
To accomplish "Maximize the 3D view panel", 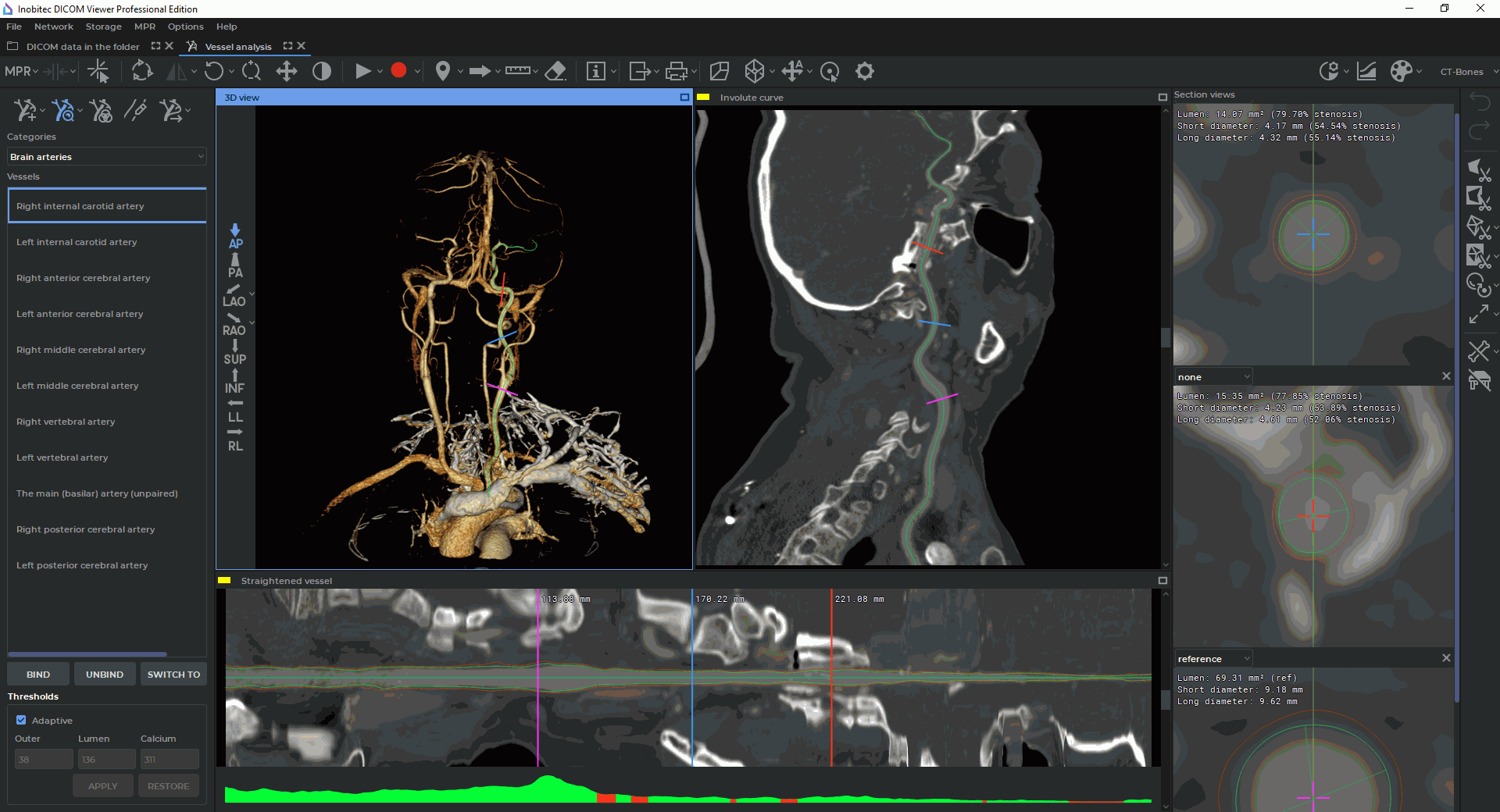I will click(x=684, y=98).
